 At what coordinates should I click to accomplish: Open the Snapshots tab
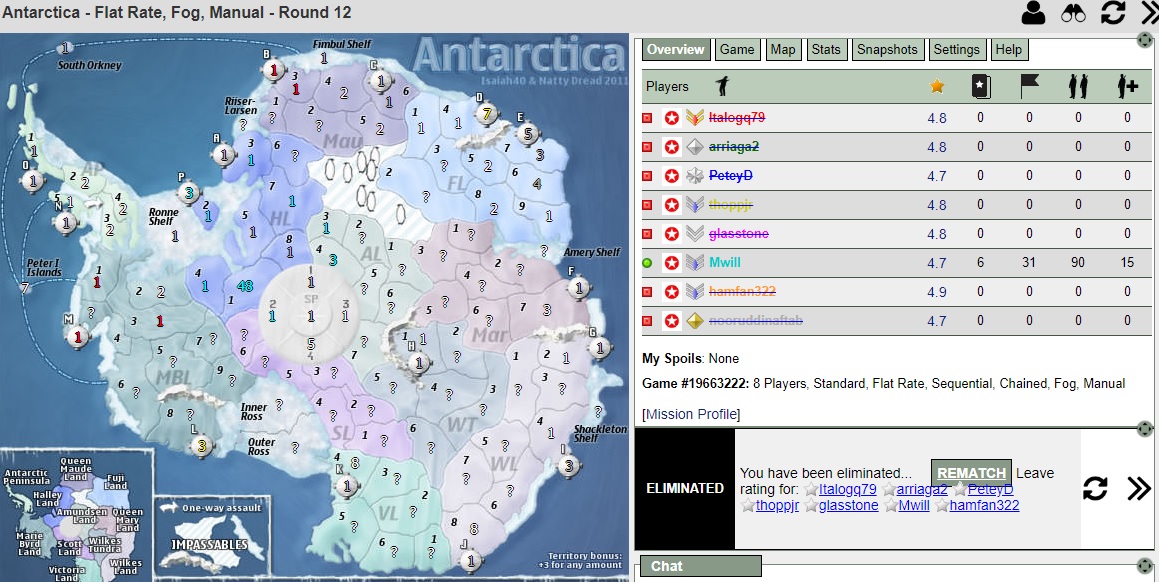[887, 50]
